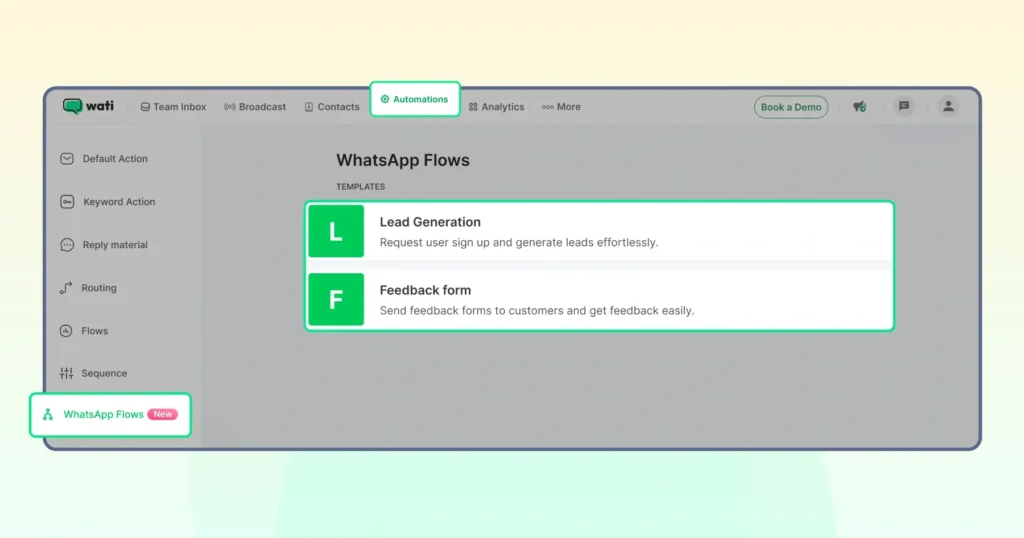This screenshot has height=538, width=1024.
Task: Open the Team Inbox tab
Action: click(173, 106)
